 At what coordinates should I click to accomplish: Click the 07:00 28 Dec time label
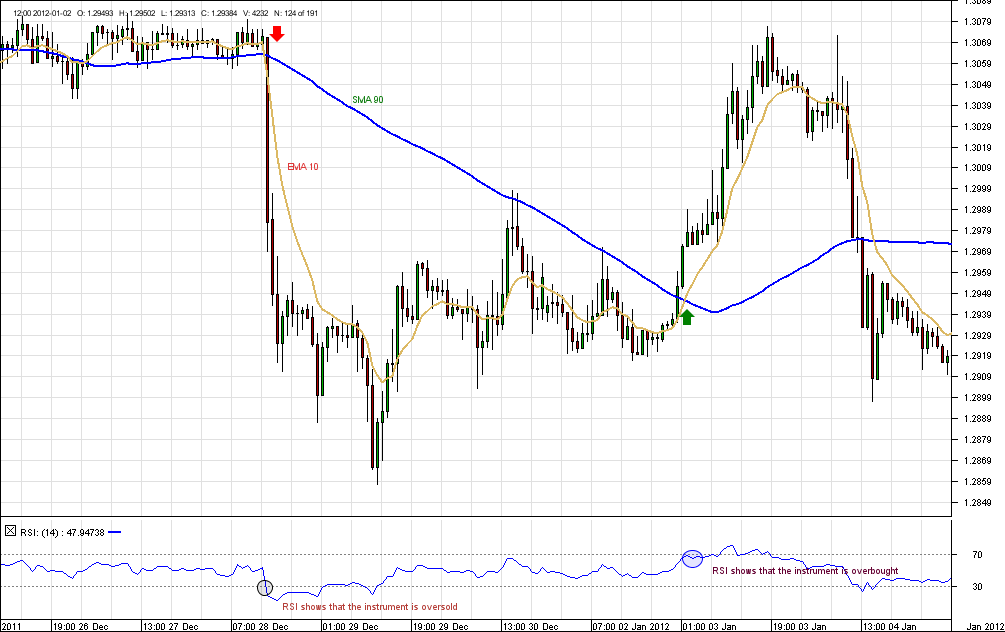tap(260, 626)
